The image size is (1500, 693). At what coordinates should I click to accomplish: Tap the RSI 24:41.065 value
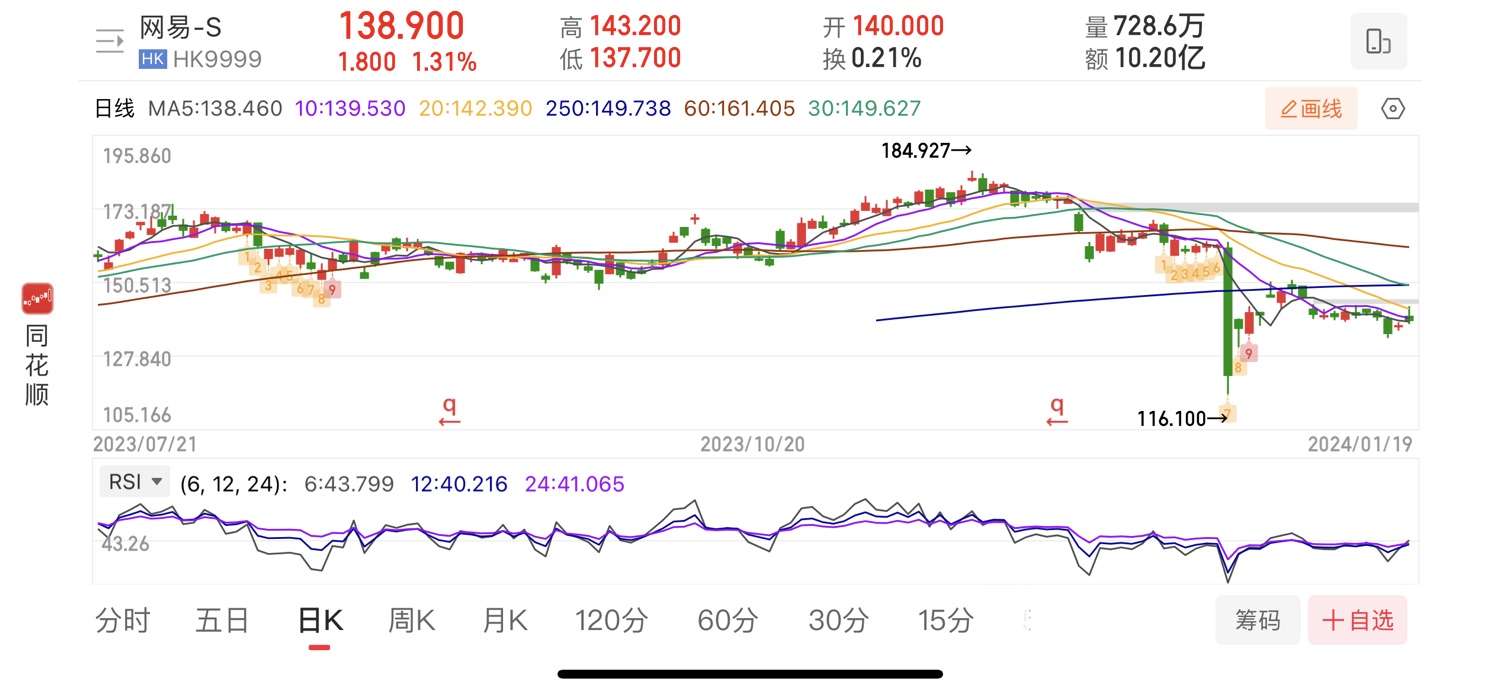tap(574, 484)
